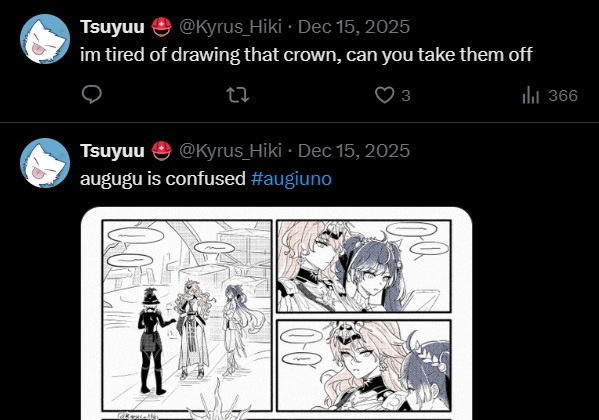Click the like count number 3

click(x=406, y=96)
